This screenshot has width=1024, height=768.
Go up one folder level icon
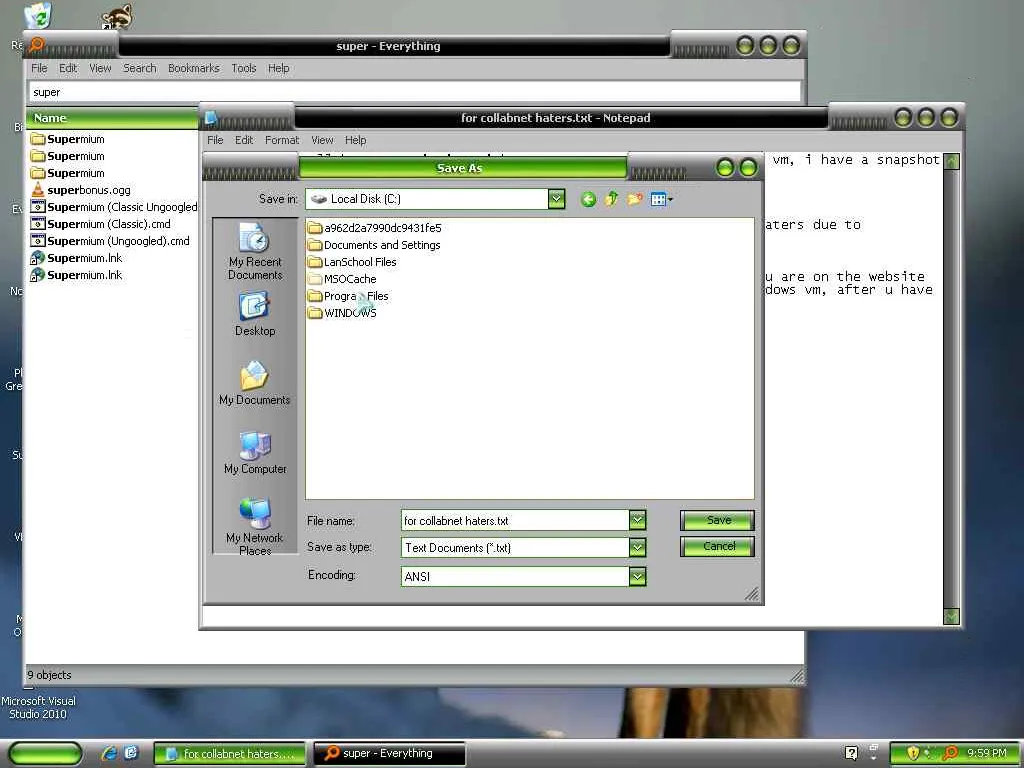pyautogui.click(x=611, y=199)
